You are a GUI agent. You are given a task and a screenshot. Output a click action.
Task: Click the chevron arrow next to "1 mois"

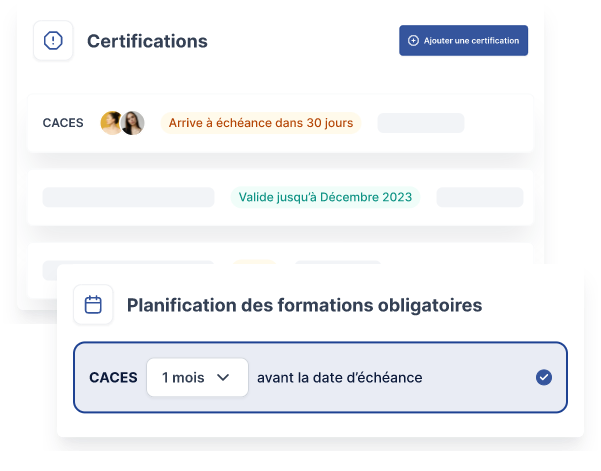pyautogui.click(x=223, y=377)
